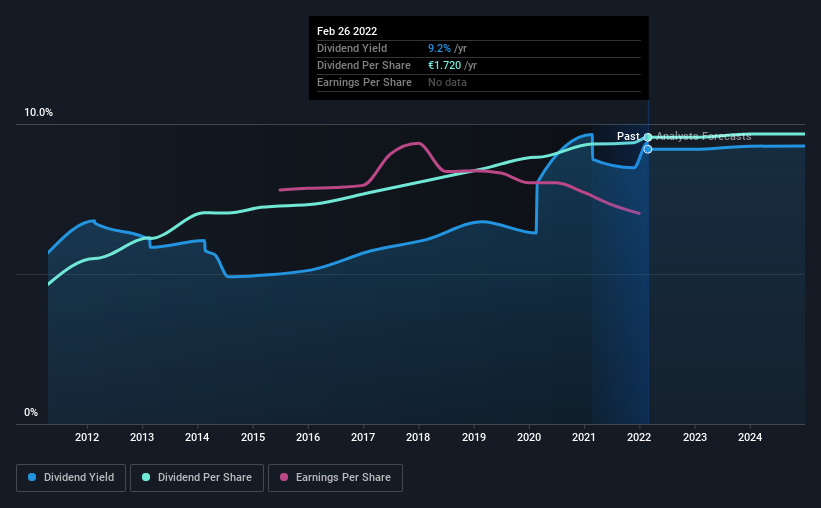Click the teal Dividend Per Share legend dot
The width and height of the screenshot is (821, 508).
(146, 477)
